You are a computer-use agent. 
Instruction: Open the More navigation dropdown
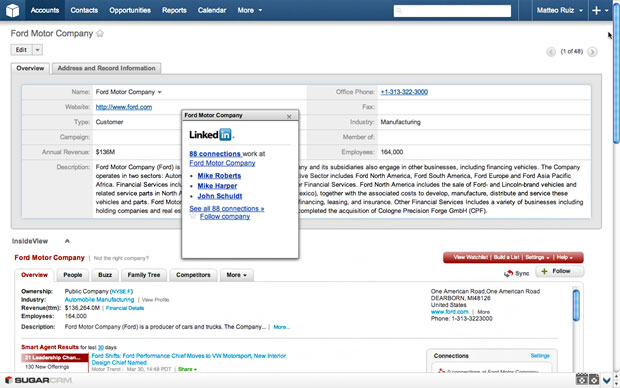click(x=250, y=10)
